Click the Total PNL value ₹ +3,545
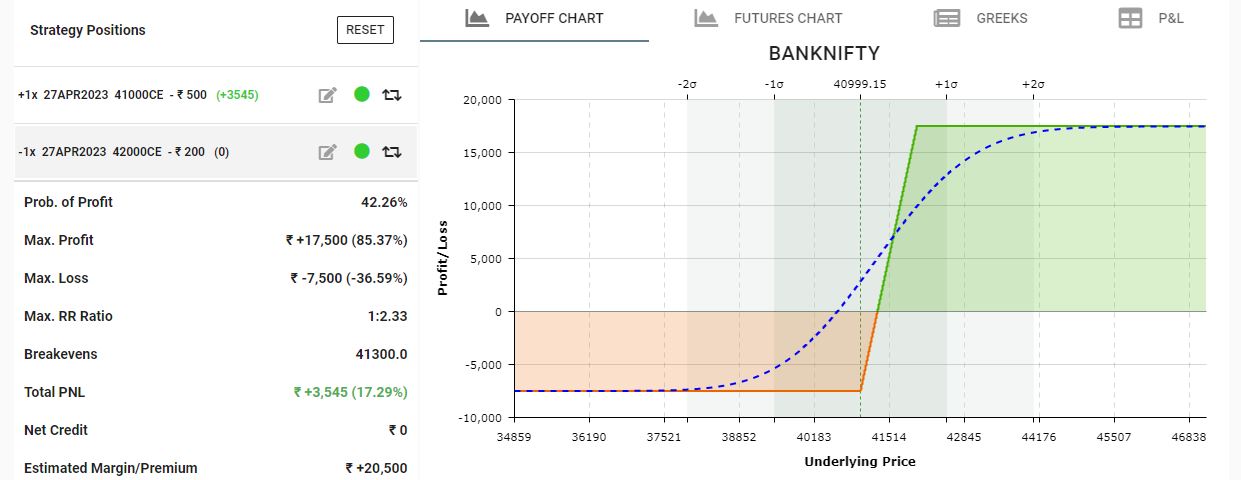The image size is (1241, 480). [x=350, y=392]
